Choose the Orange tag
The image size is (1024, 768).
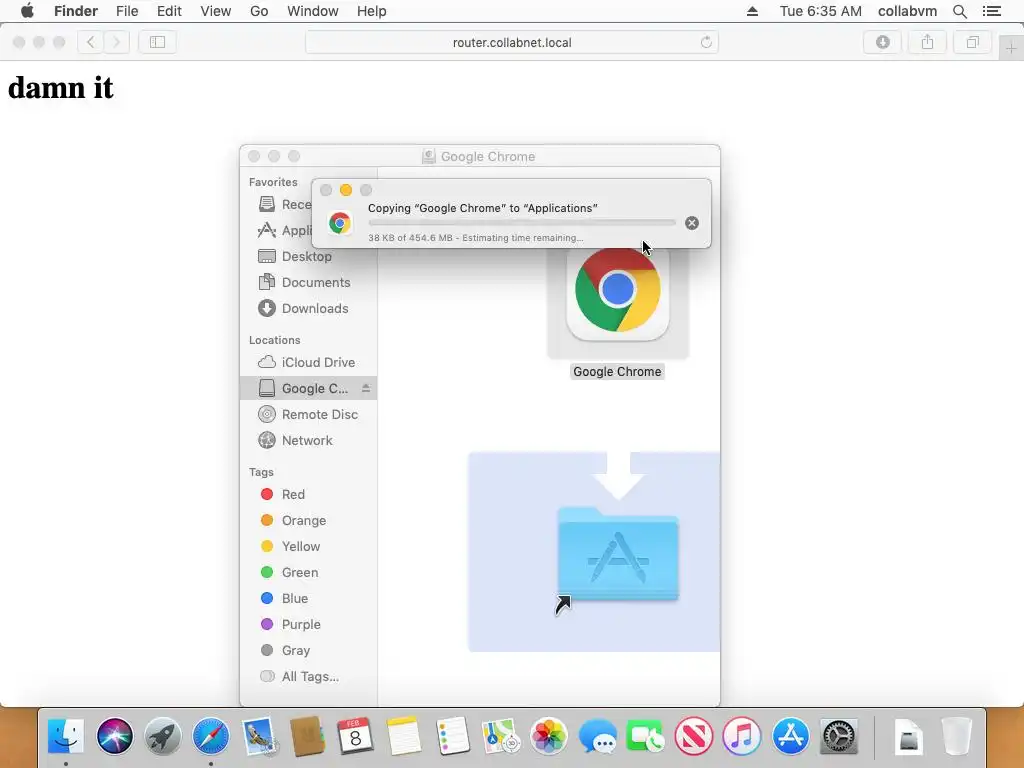click(308, 520)
